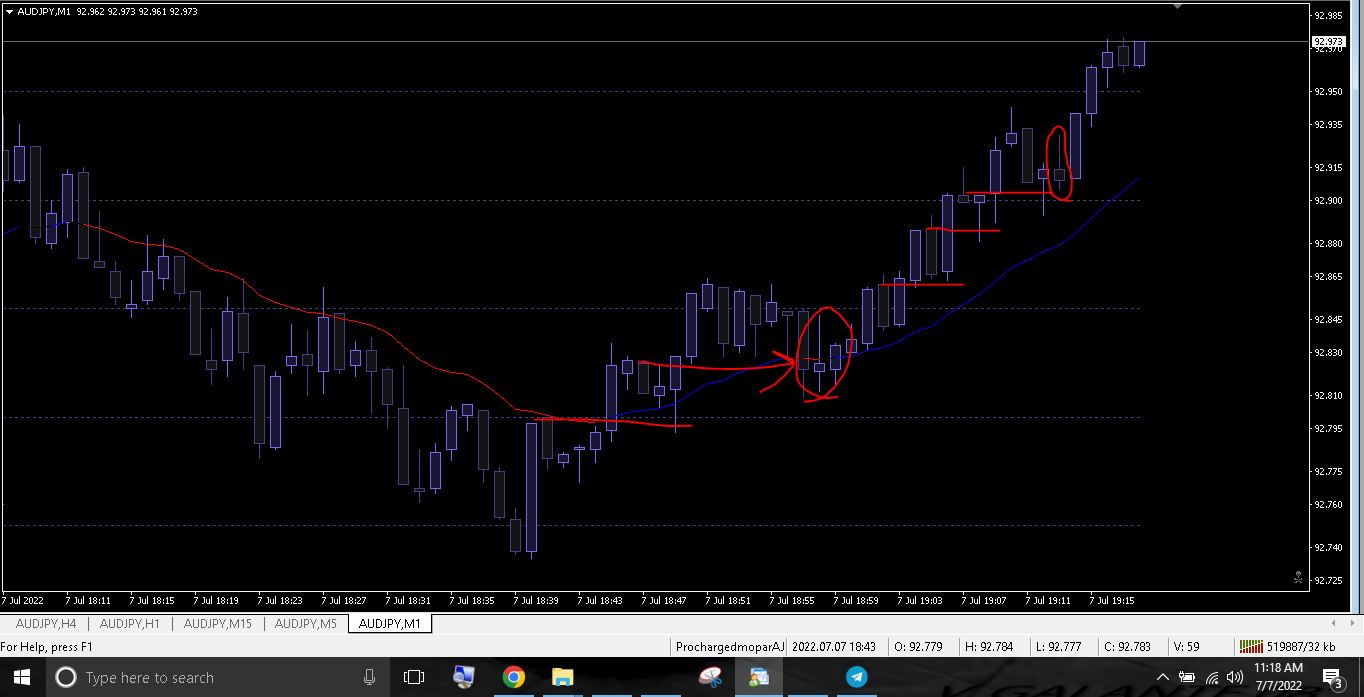
Task: Click the status bar date 2022.07.07 18:43
Action: [x=834, y=647]
